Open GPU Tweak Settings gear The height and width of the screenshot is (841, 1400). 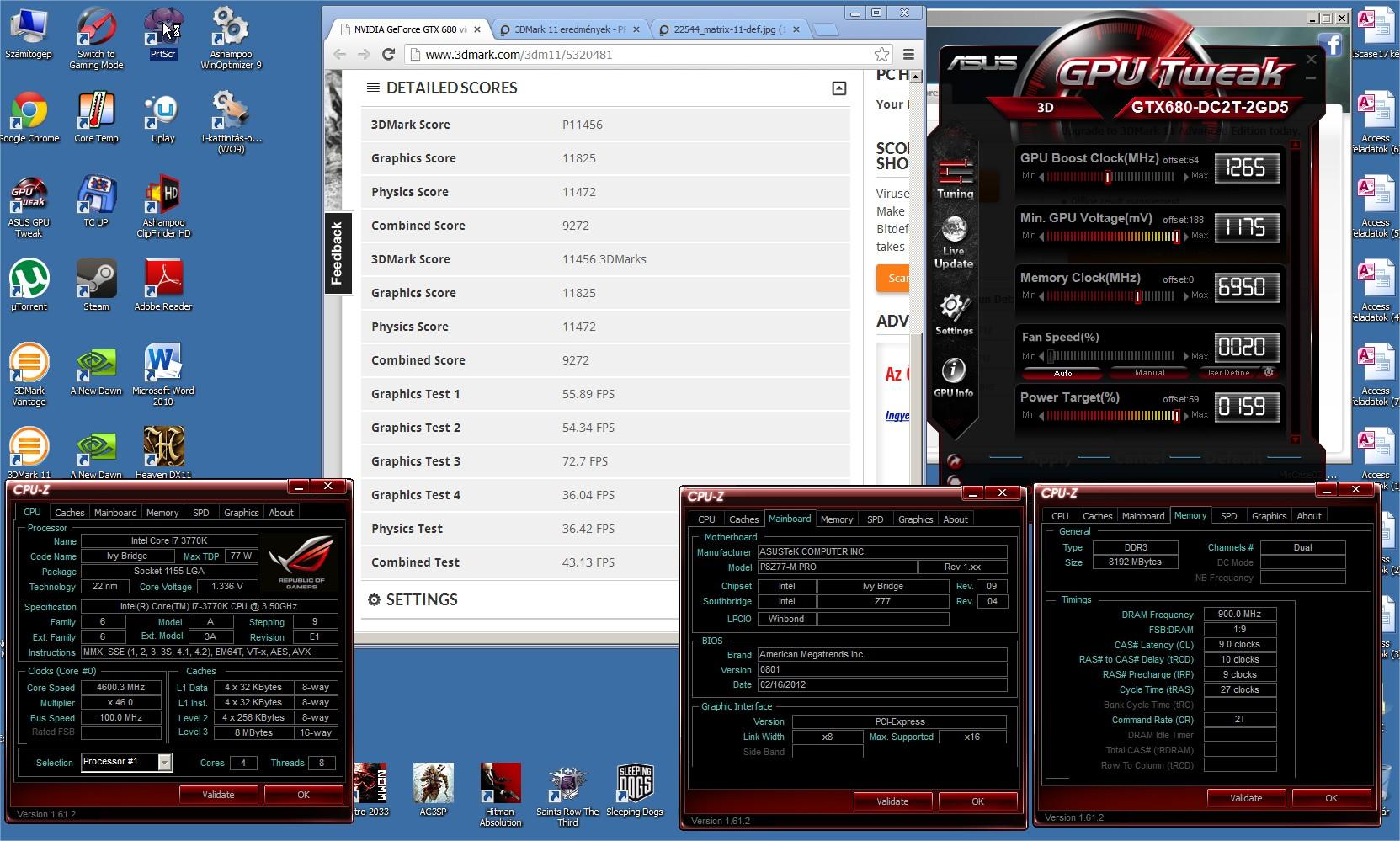point(954,315)
